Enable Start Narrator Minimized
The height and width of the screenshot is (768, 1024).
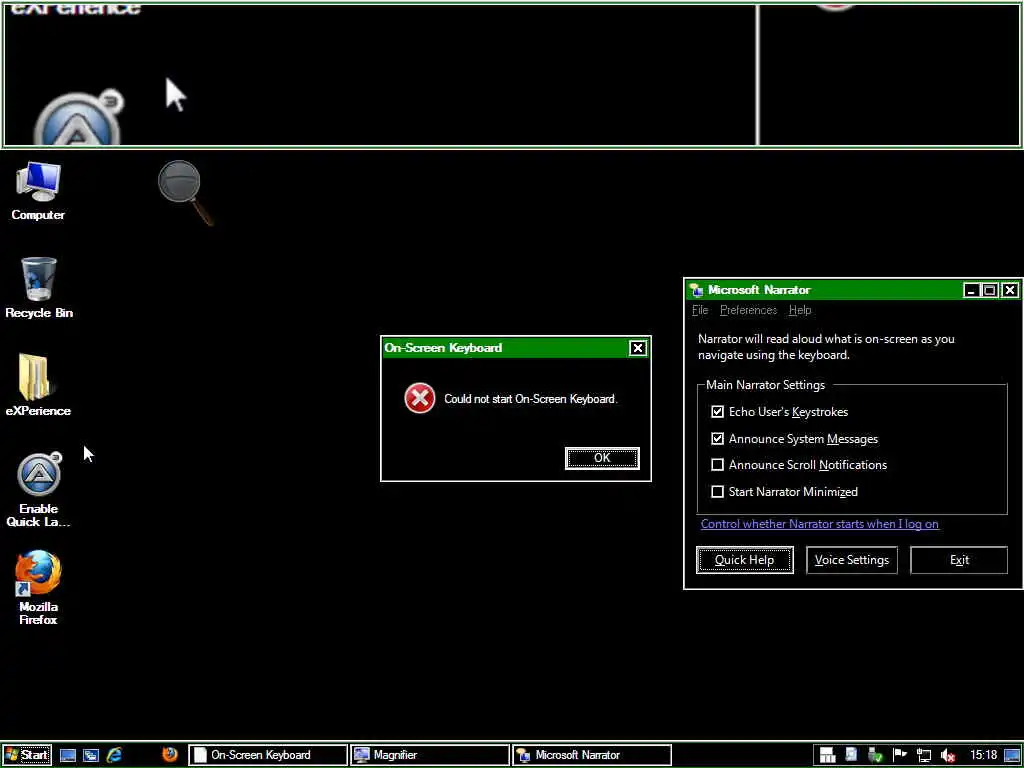coord(718,491)
